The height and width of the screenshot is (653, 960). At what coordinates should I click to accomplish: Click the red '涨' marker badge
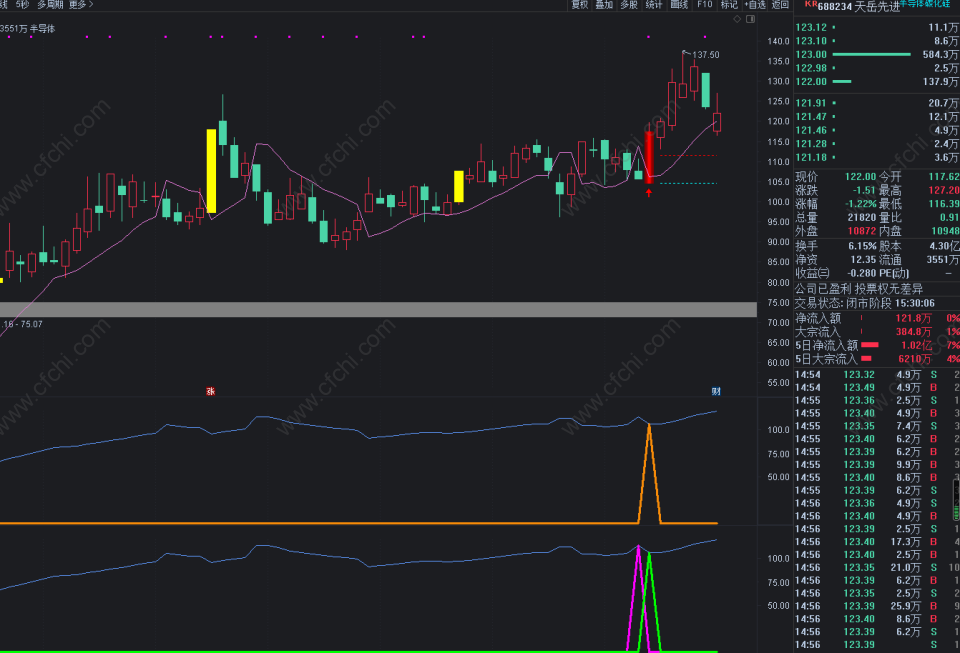click(211, 391)
